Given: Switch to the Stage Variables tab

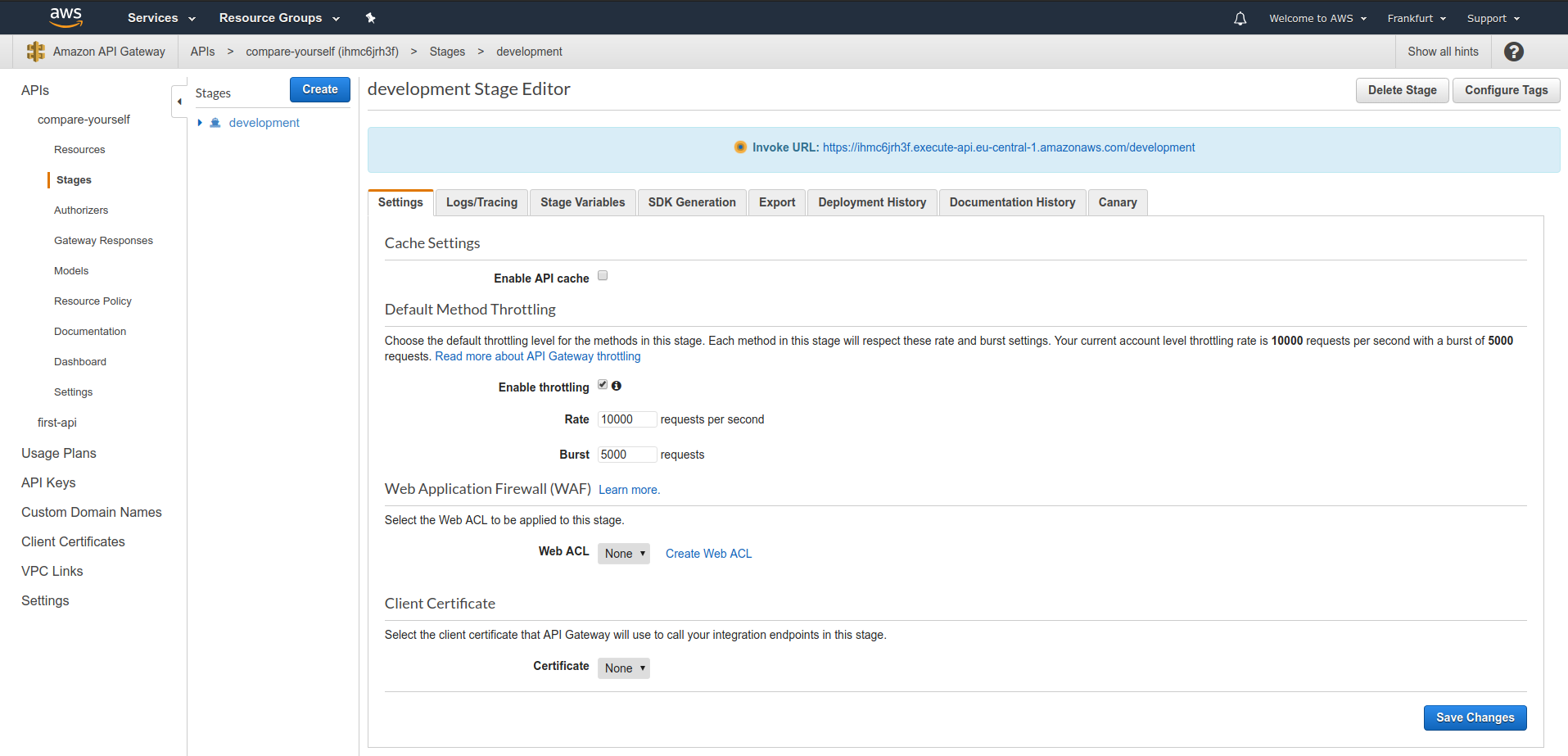Looking at the screenshot, I should (582, 202).
